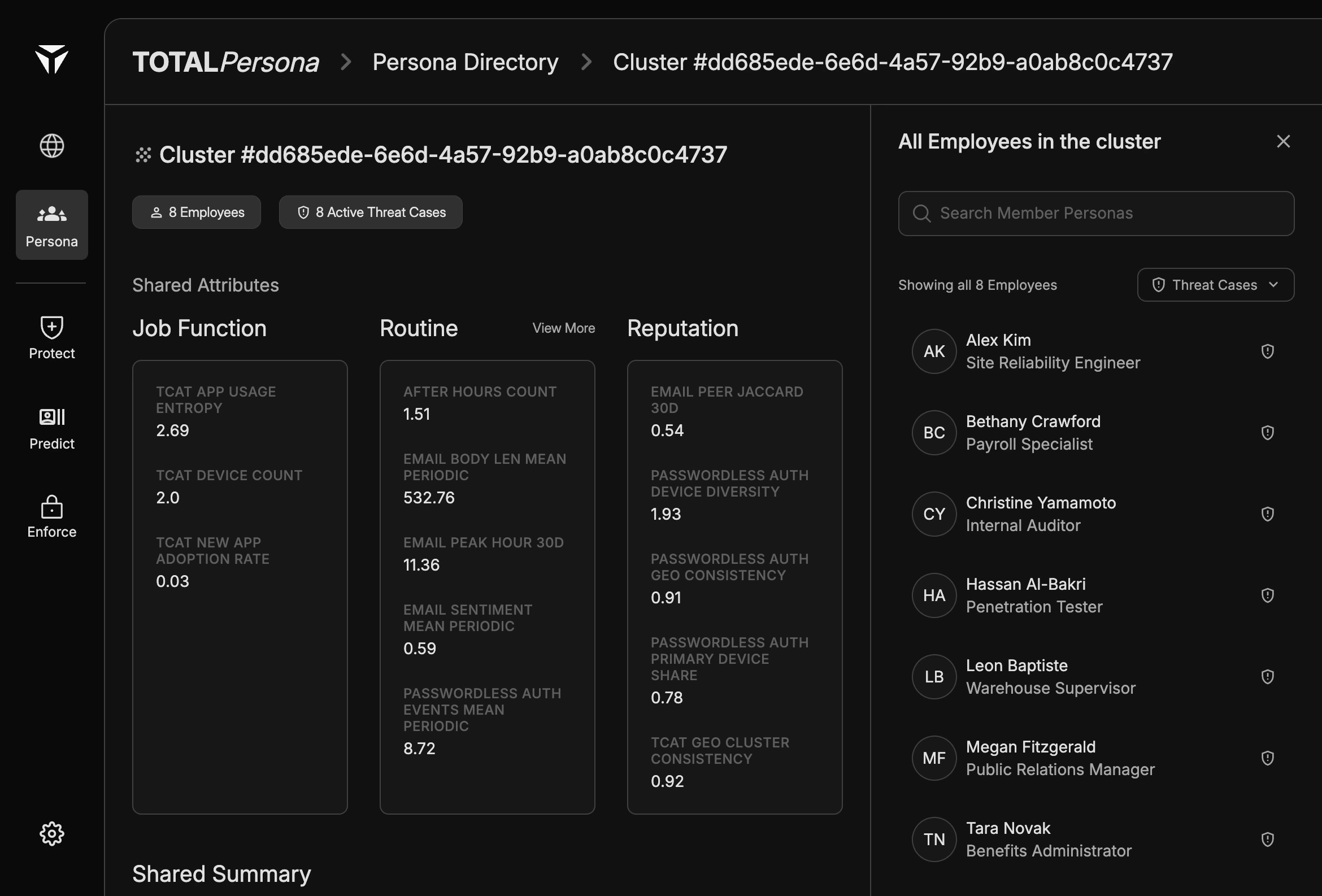Focus the Search Member Personas field
This screenshot has width=1322, height=896.
tap(1095, 214)
